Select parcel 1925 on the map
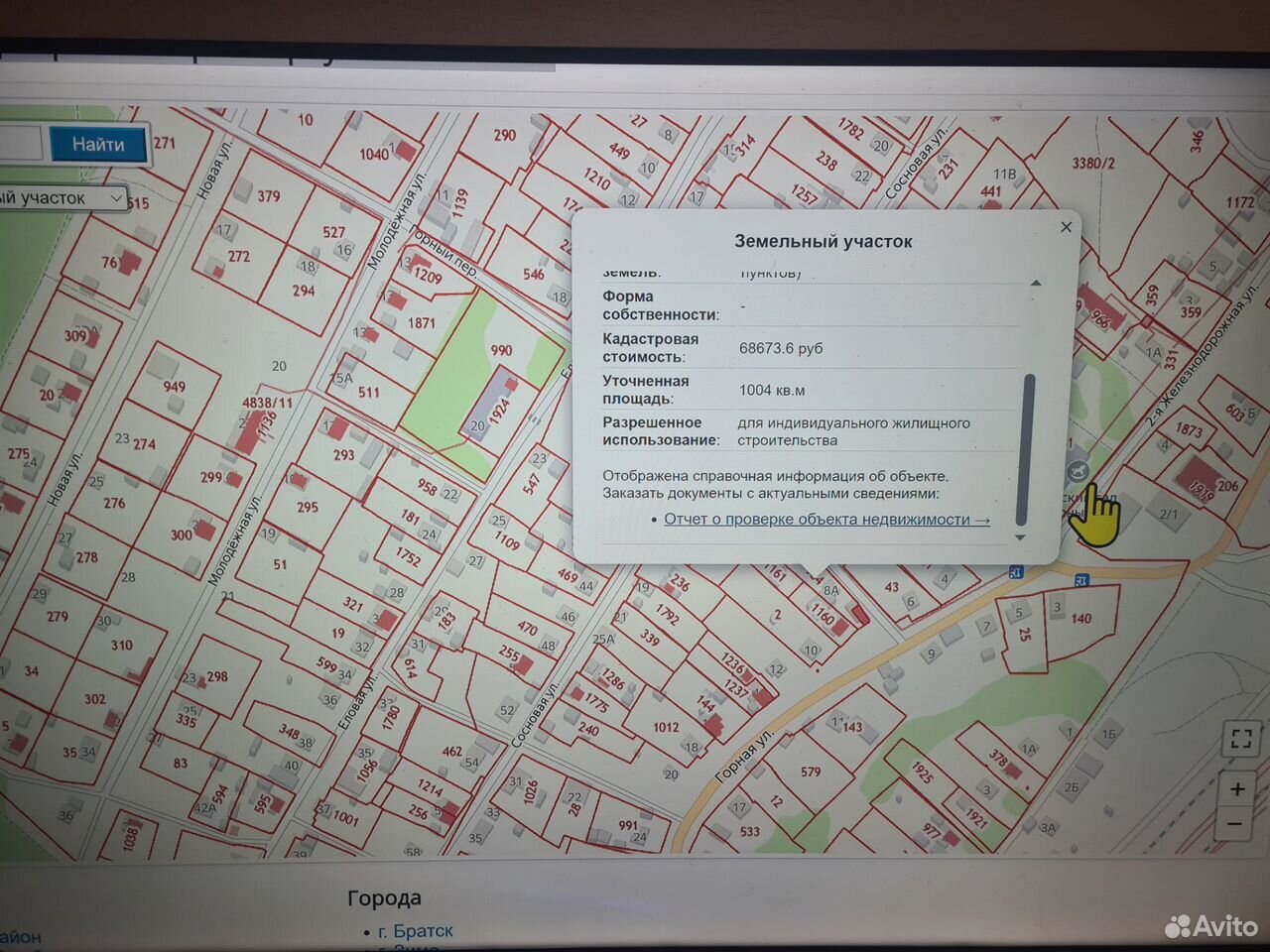1270x952 pixels. click(x=922, y=773)
